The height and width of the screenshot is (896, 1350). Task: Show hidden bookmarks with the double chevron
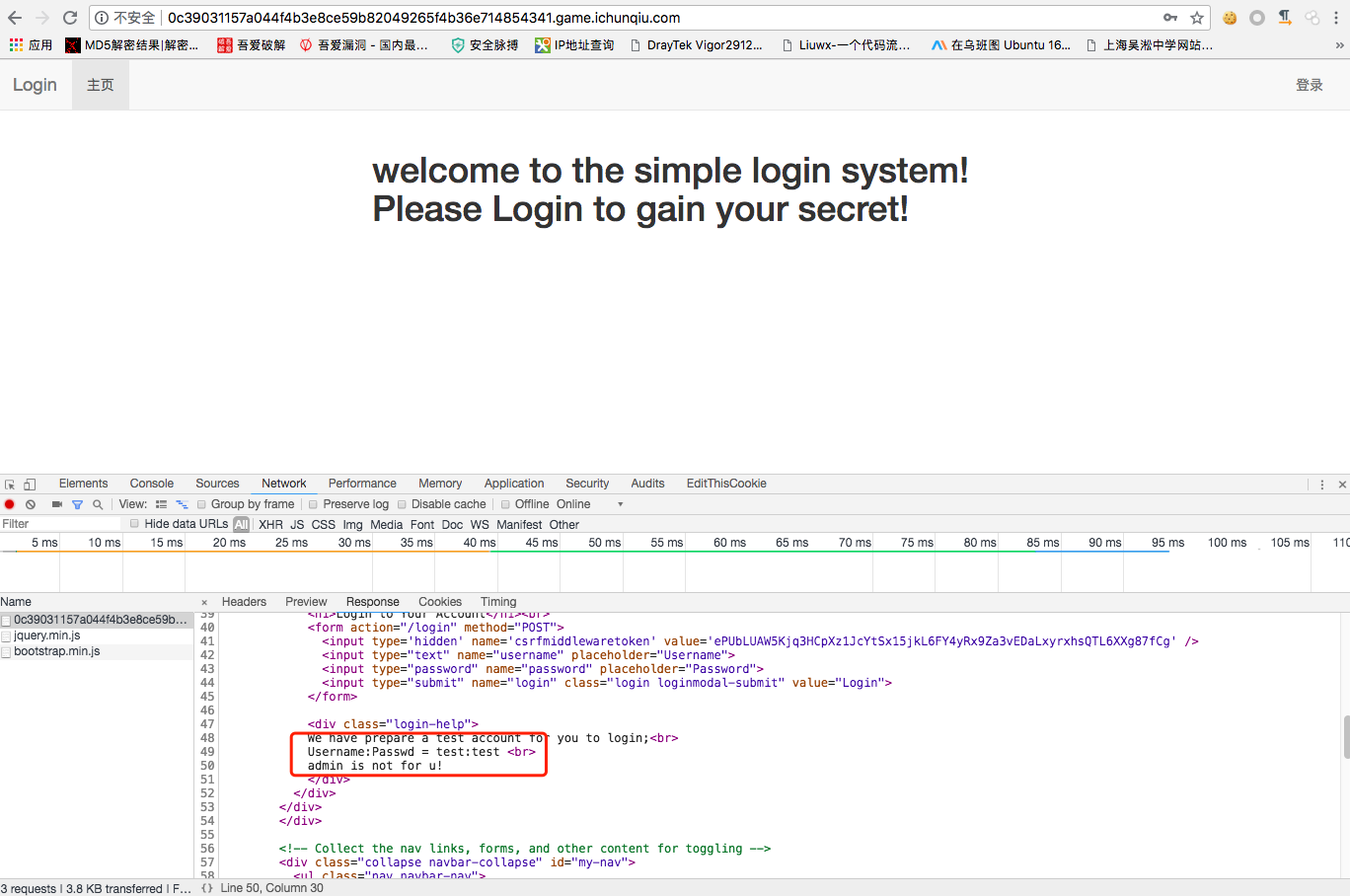tap(1339, 45)
